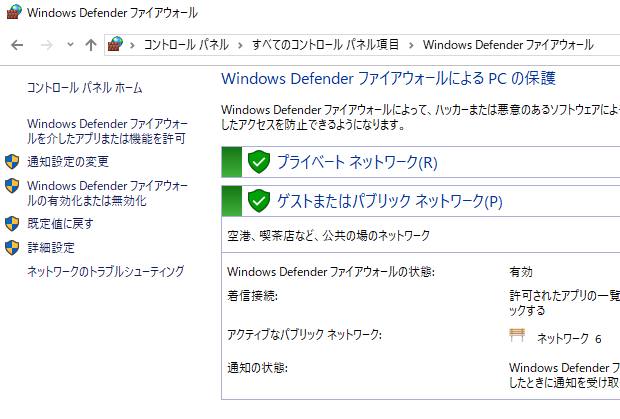Expand the chevron after すべてのコントロール パネル項目

[x=409, y=45]
